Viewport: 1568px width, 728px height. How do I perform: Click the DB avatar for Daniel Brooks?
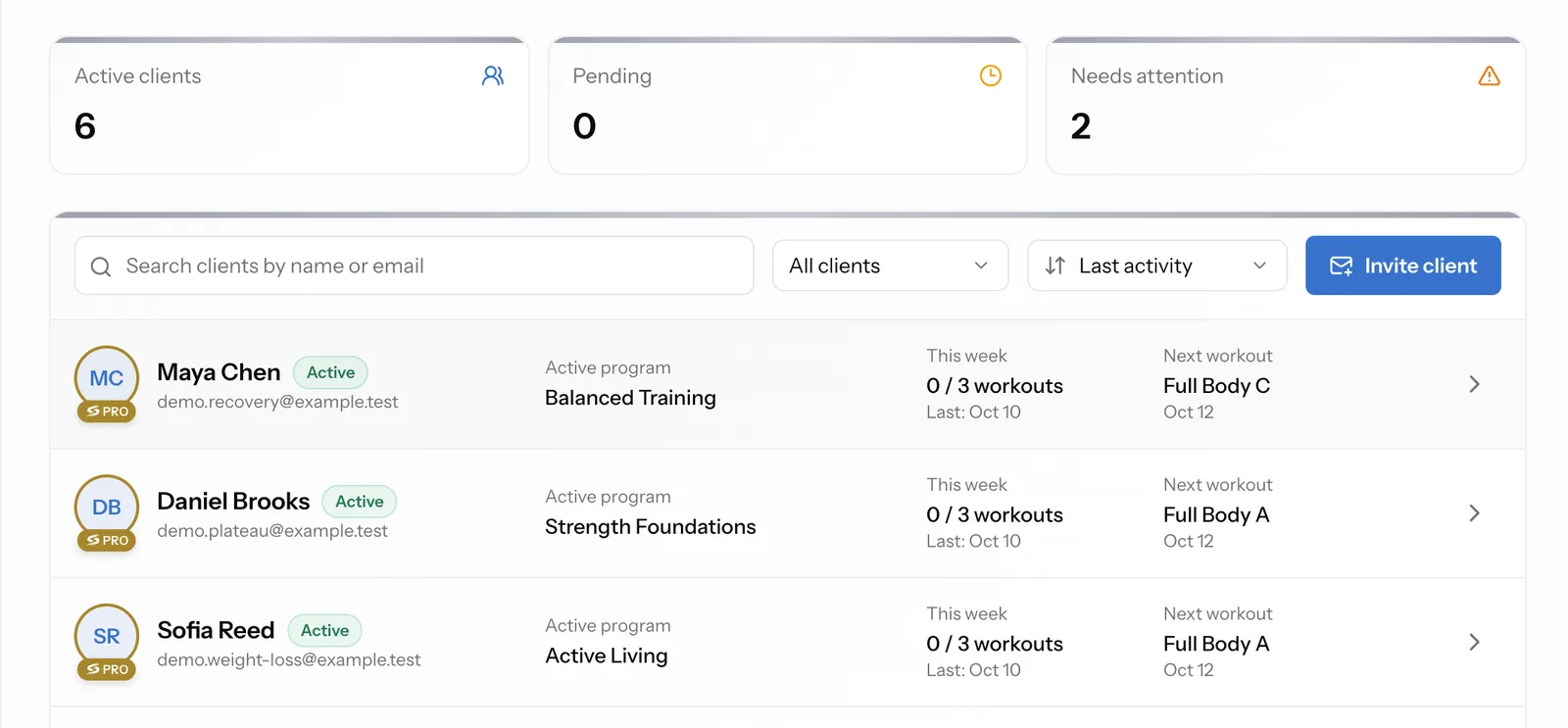107,507
